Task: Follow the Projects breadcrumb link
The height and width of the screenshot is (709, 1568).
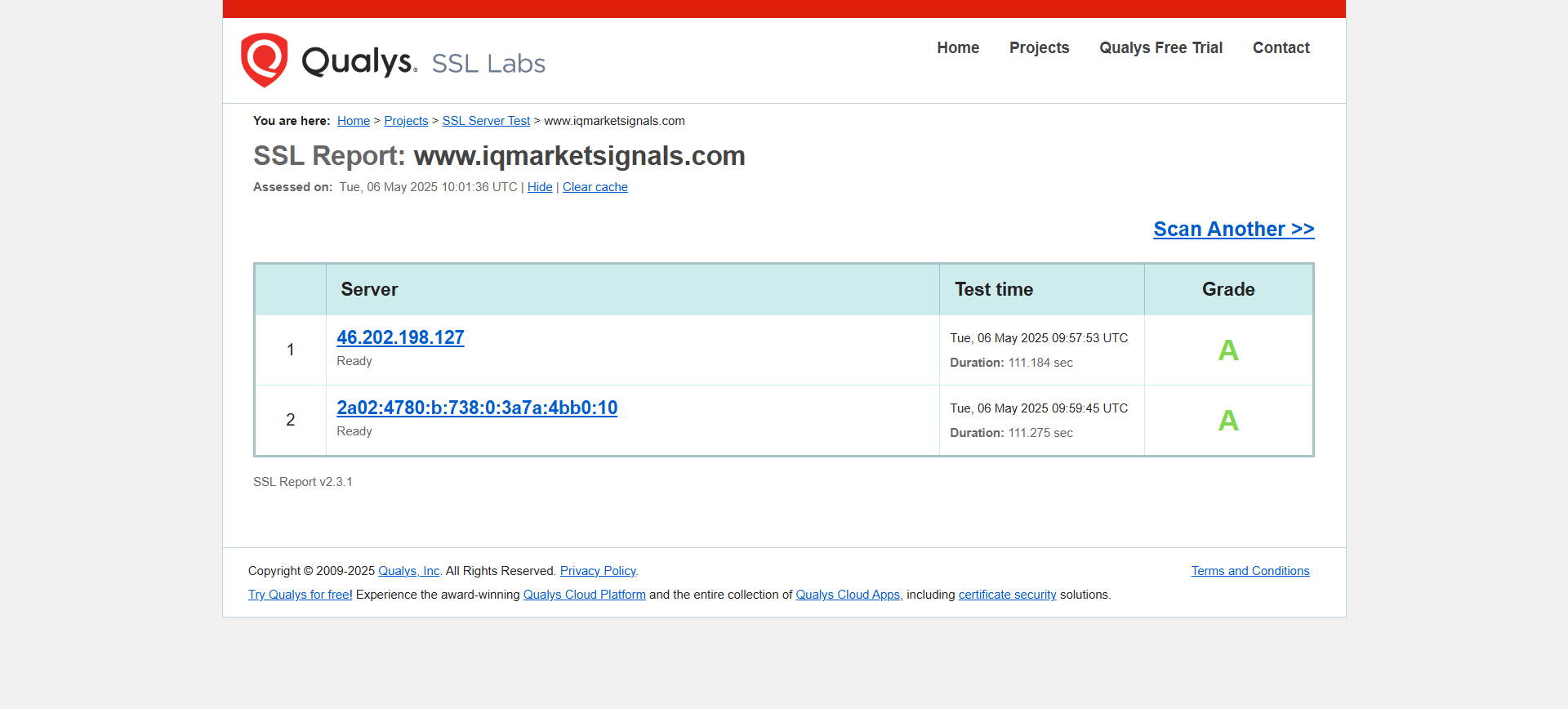Action: [406, 121]
